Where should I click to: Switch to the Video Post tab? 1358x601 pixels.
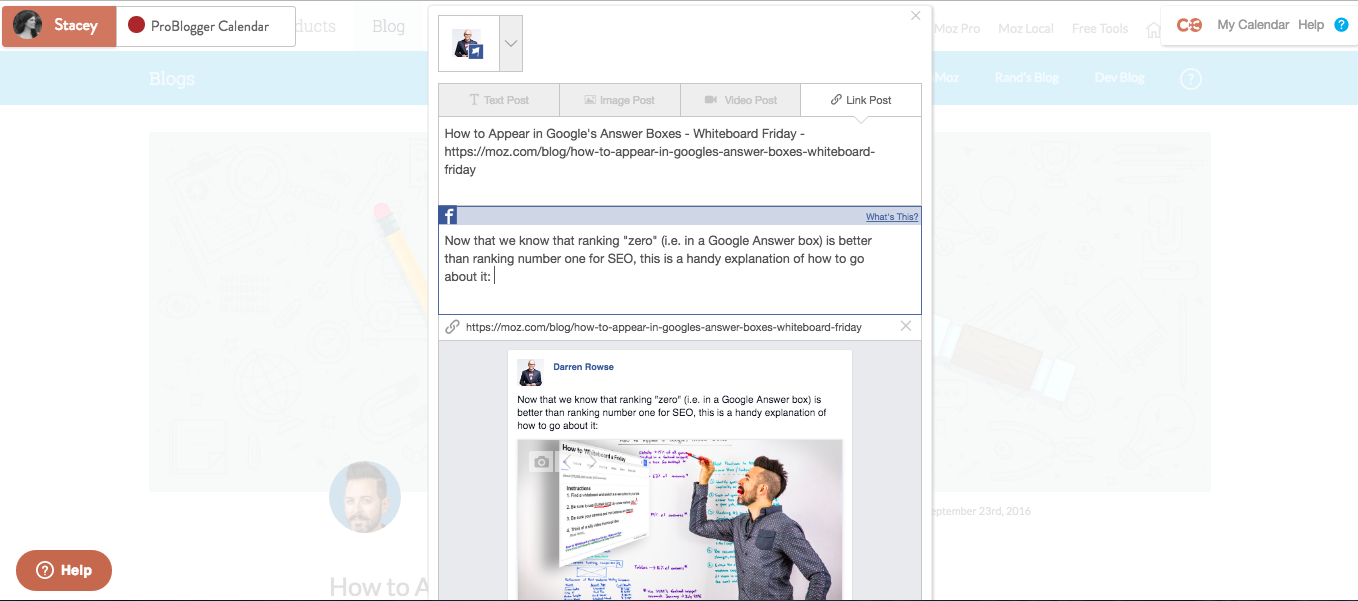[x=741, y=100]
